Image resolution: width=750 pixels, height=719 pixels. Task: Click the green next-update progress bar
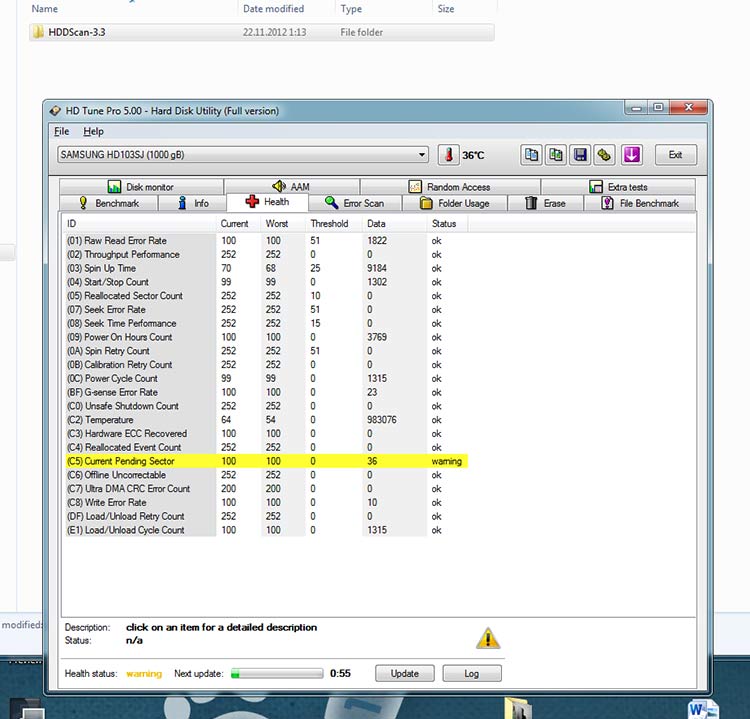pos(276,674)
